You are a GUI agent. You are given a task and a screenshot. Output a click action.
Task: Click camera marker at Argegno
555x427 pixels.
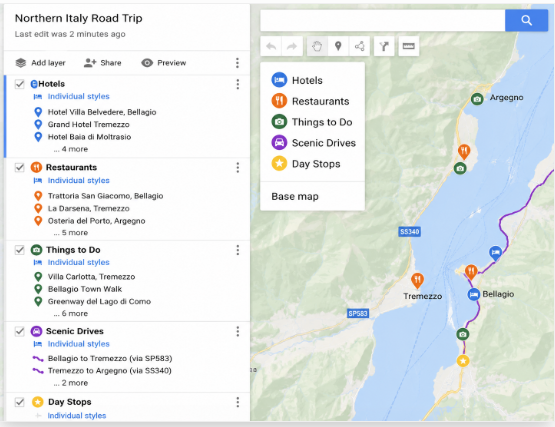(x=477, y=99)
